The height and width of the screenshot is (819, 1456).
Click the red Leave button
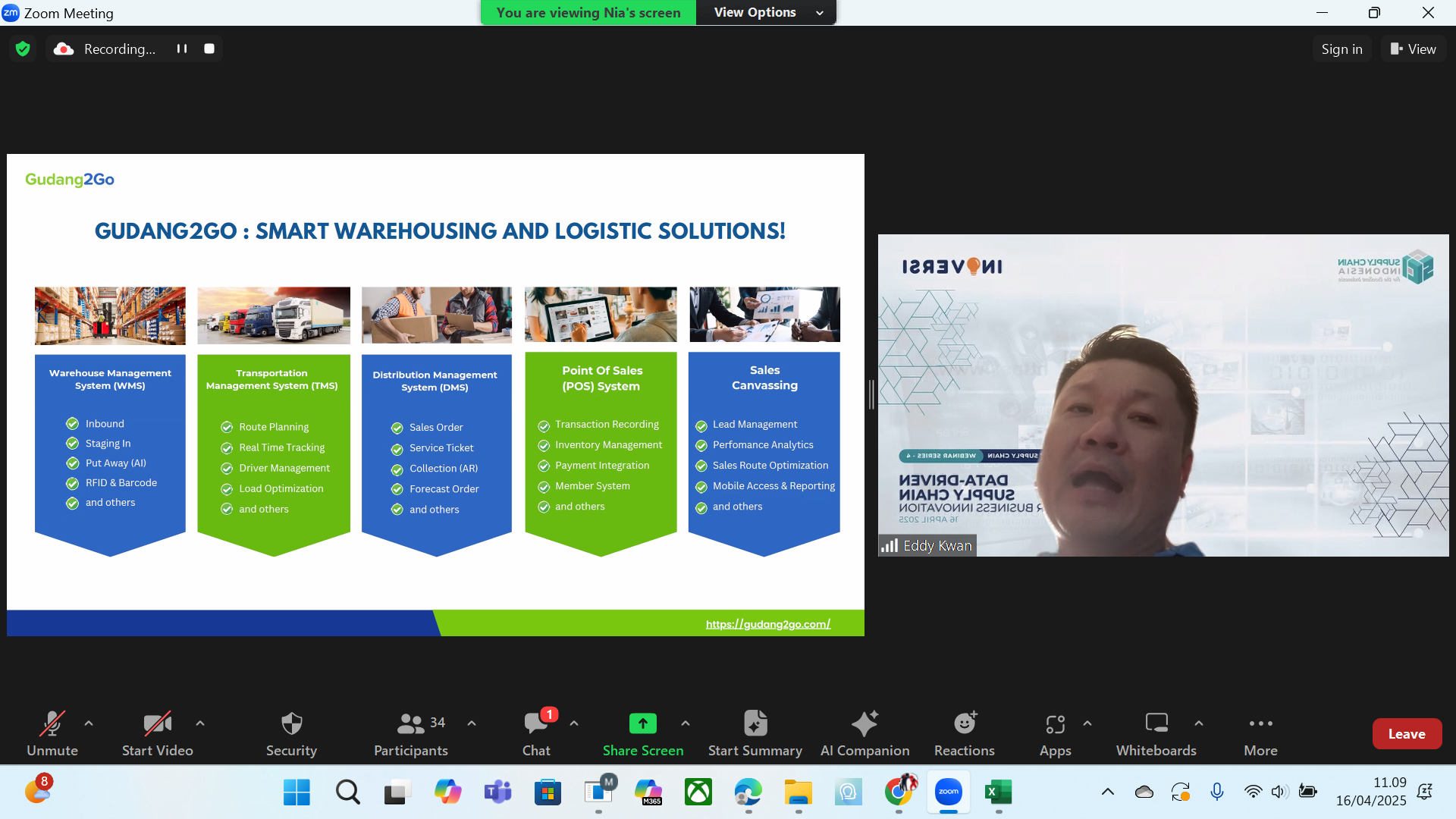(x=1407, y=734)
